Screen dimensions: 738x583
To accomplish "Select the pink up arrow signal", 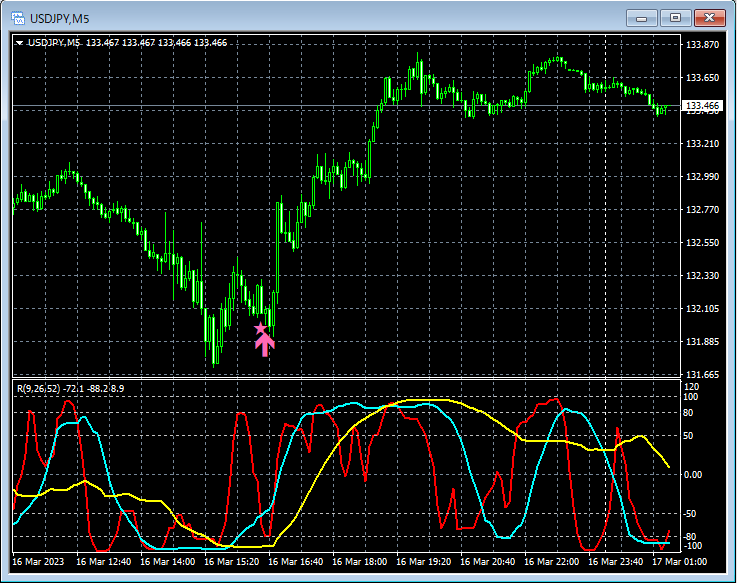I will pyautogui.click(x=265, y=345).
